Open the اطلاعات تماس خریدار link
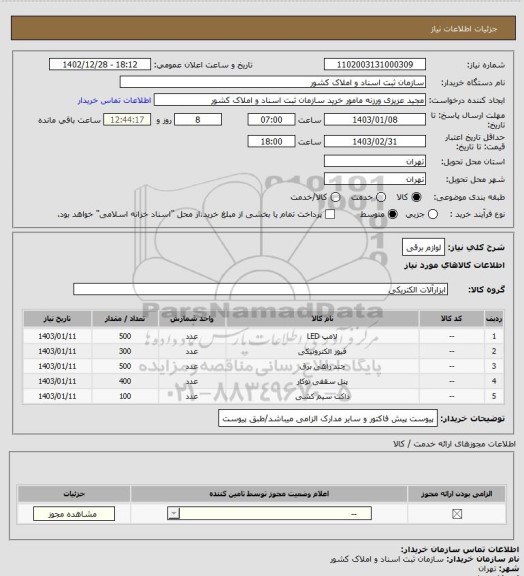 pyautogui.click(x=115, y=100)
